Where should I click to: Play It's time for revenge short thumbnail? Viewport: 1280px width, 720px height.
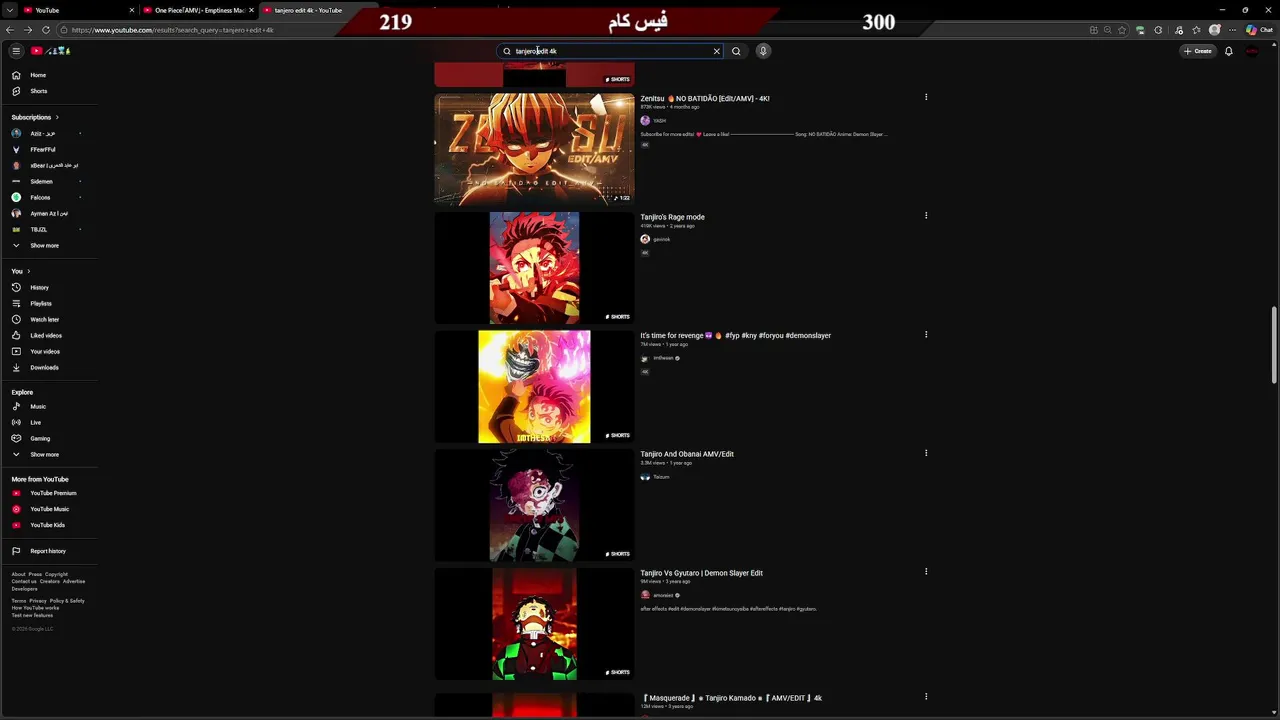pyautogui.click(x=534, y=386)
